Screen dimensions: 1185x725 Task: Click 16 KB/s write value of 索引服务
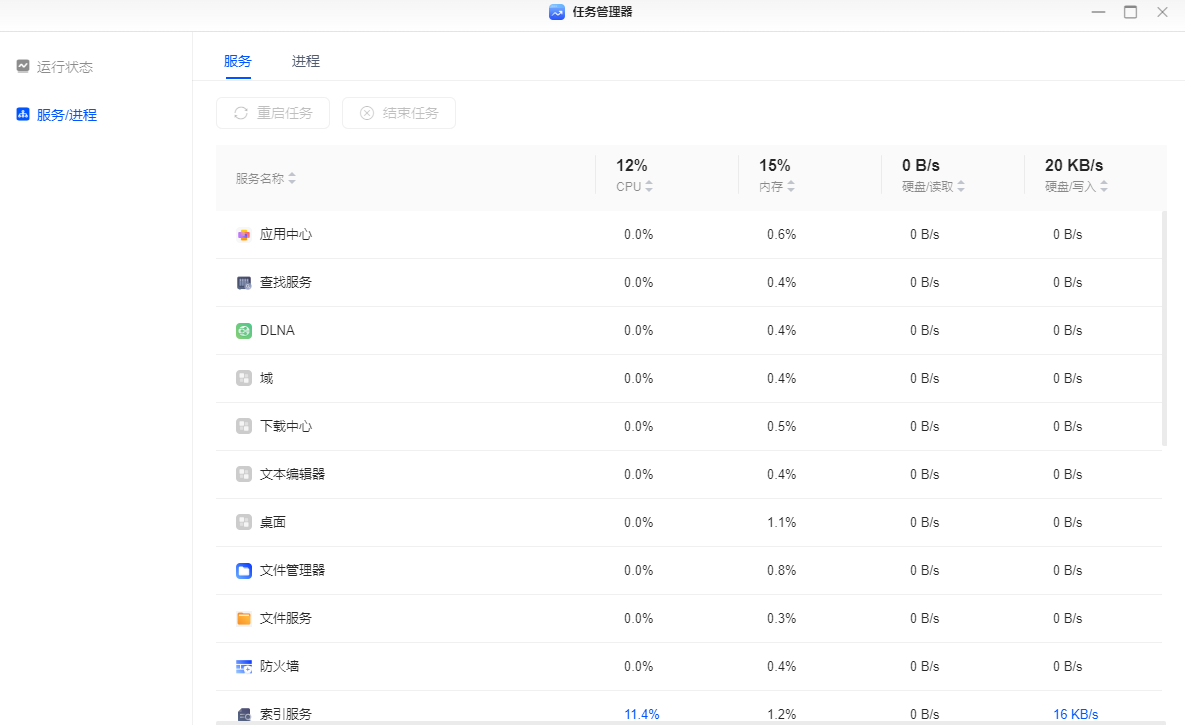(x=1075, y=714)
